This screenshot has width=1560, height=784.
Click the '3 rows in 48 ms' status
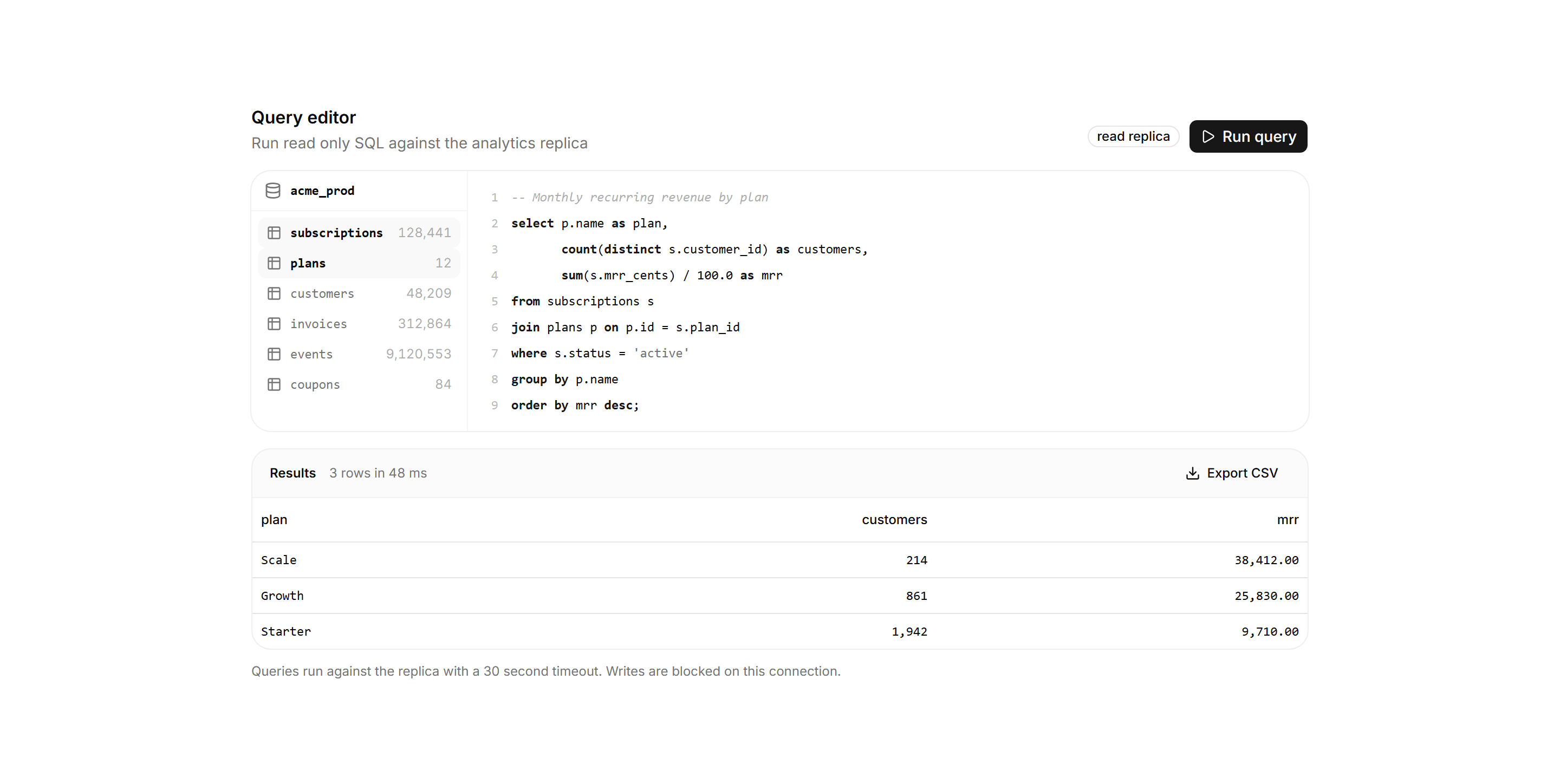[x=378, y=473]
